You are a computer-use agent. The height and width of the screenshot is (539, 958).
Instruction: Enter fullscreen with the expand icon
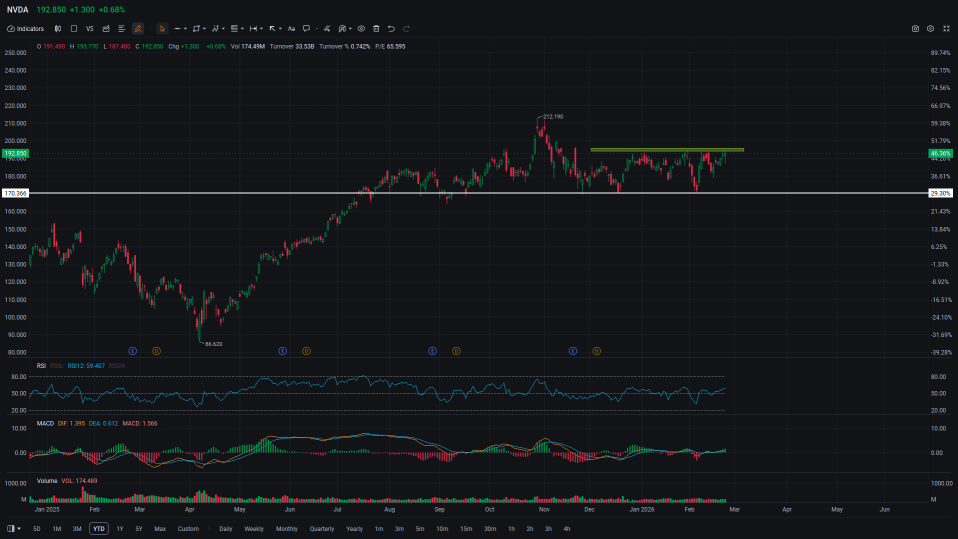946,29
